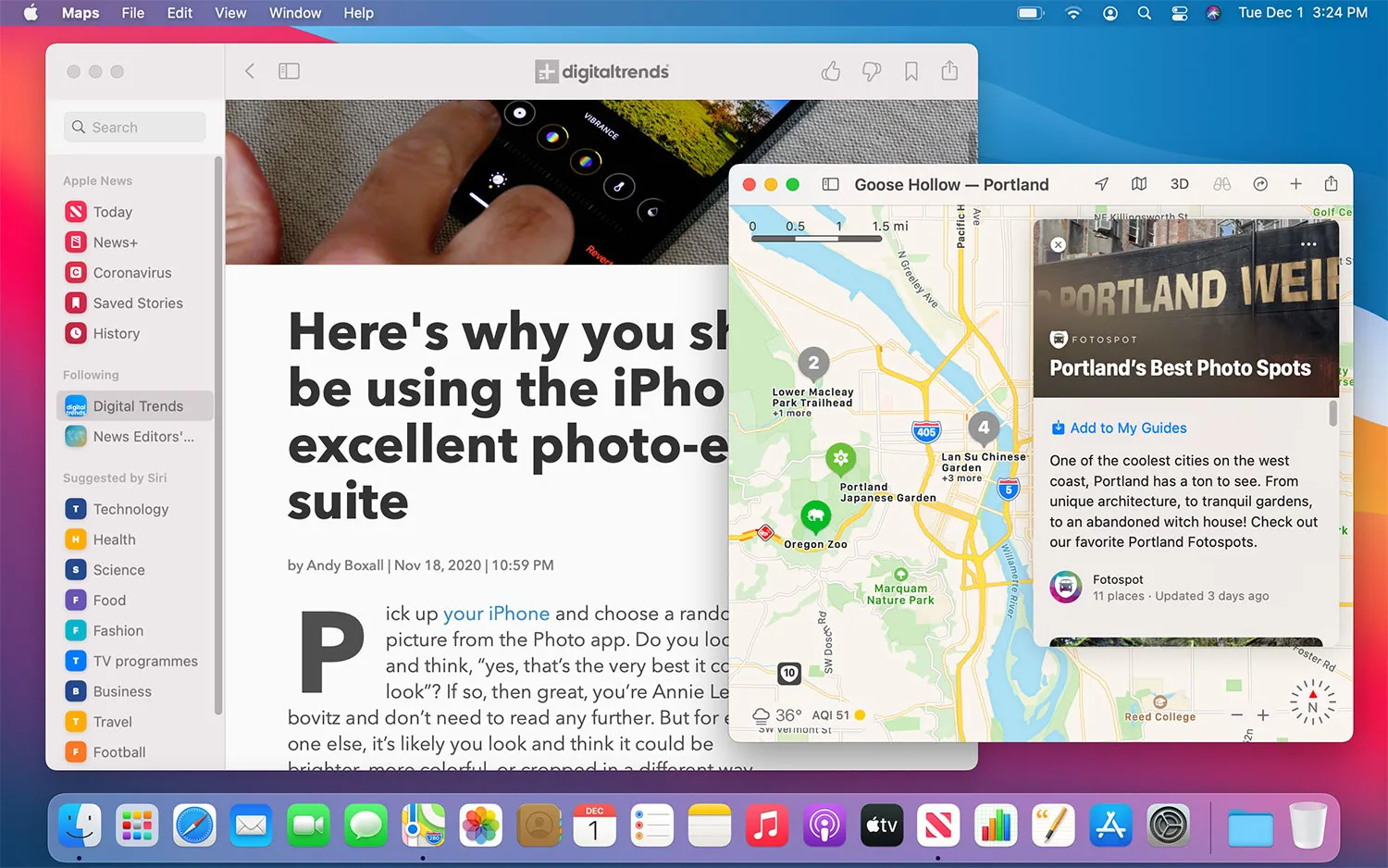Click the Search field in News sidebar

pyautogui.click(x=134, y=127)
